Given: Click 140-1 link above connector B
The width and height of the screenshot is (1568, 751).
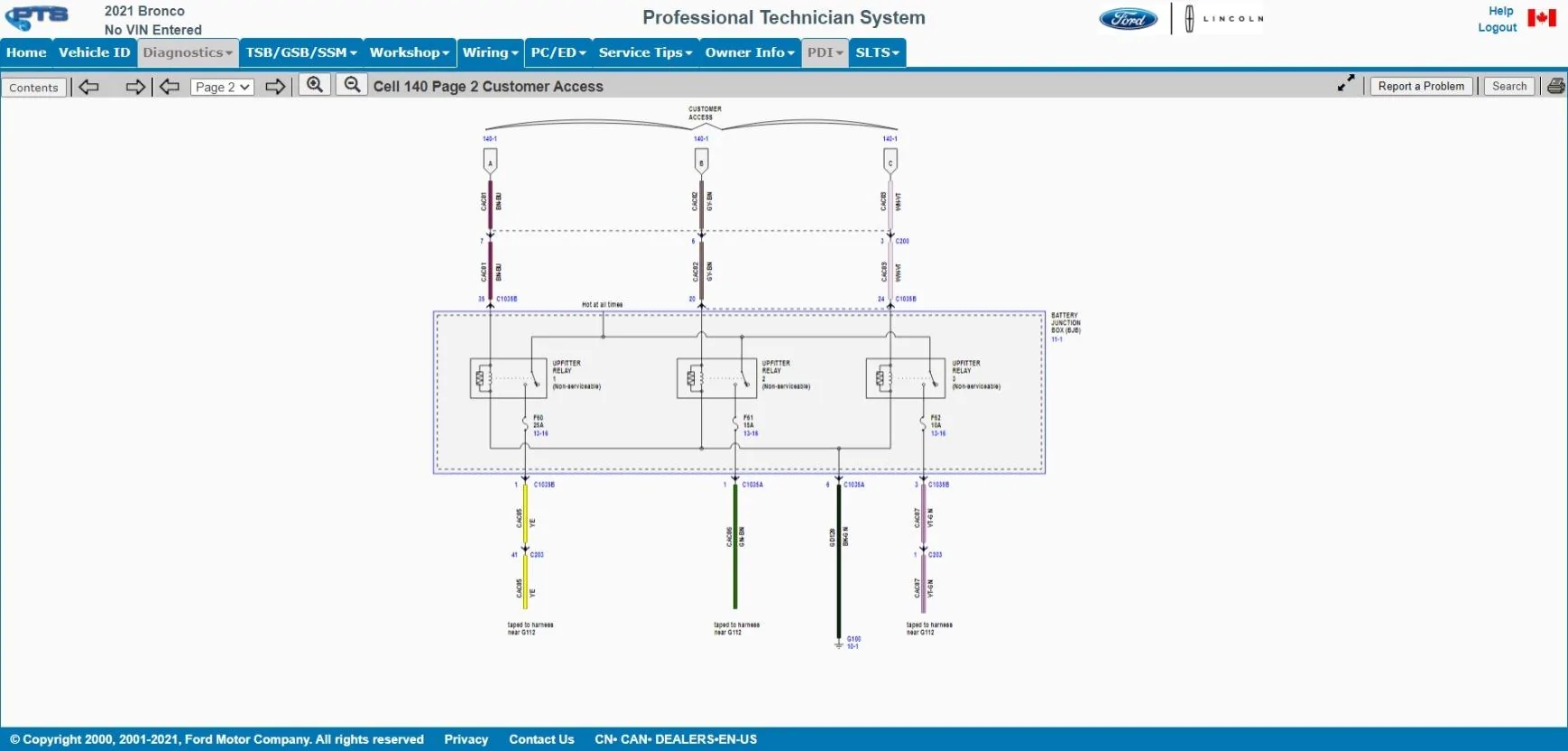Looking at the screenshot, I should 701,139.
